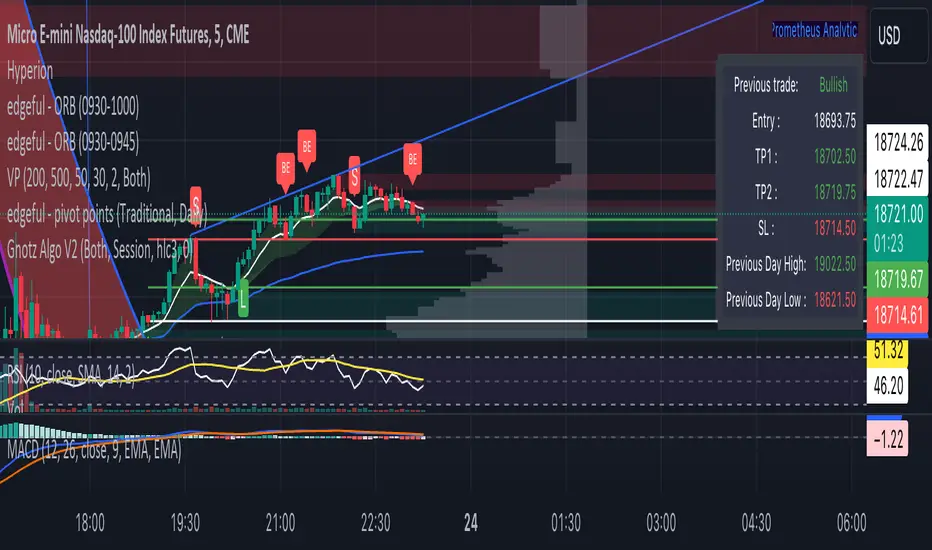Click the 18724.26 price label
Screen dimensions: 932x550
898,142
